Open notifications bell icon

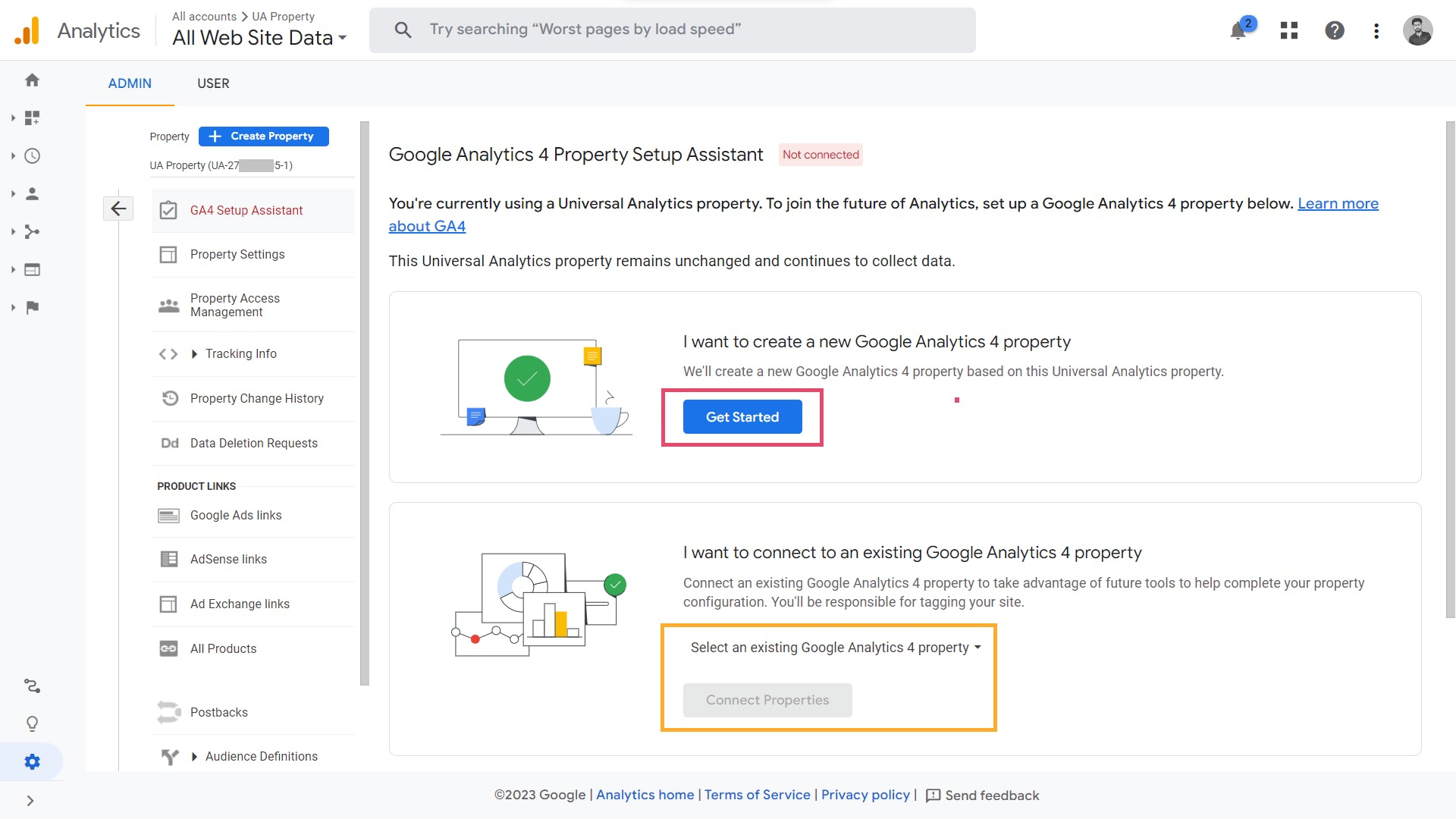pyautogui.click(x=1238, y=30)
